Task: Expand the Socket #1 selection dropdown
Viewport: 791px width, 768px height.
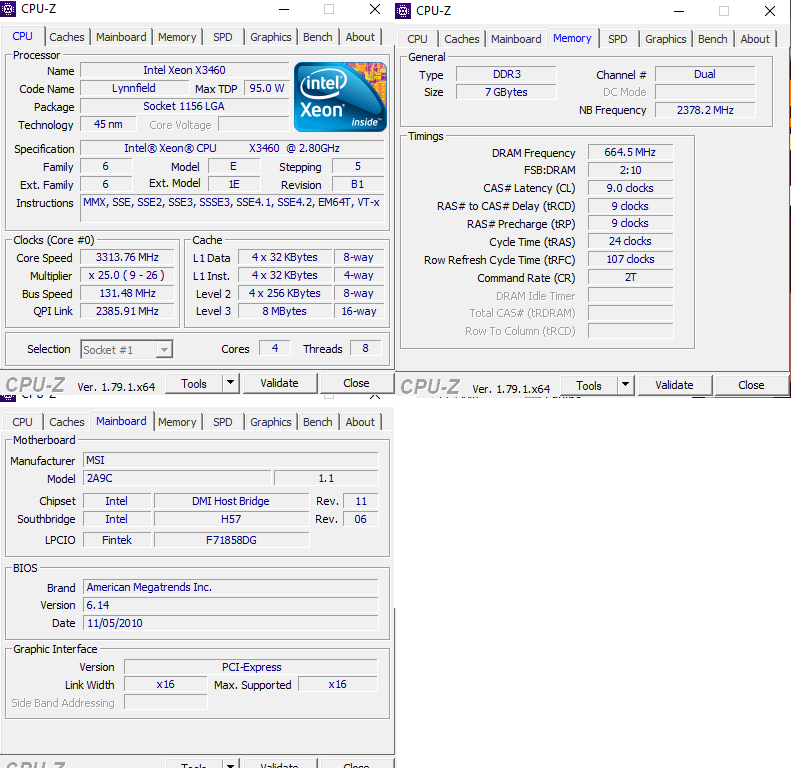Action: (164, 349)
